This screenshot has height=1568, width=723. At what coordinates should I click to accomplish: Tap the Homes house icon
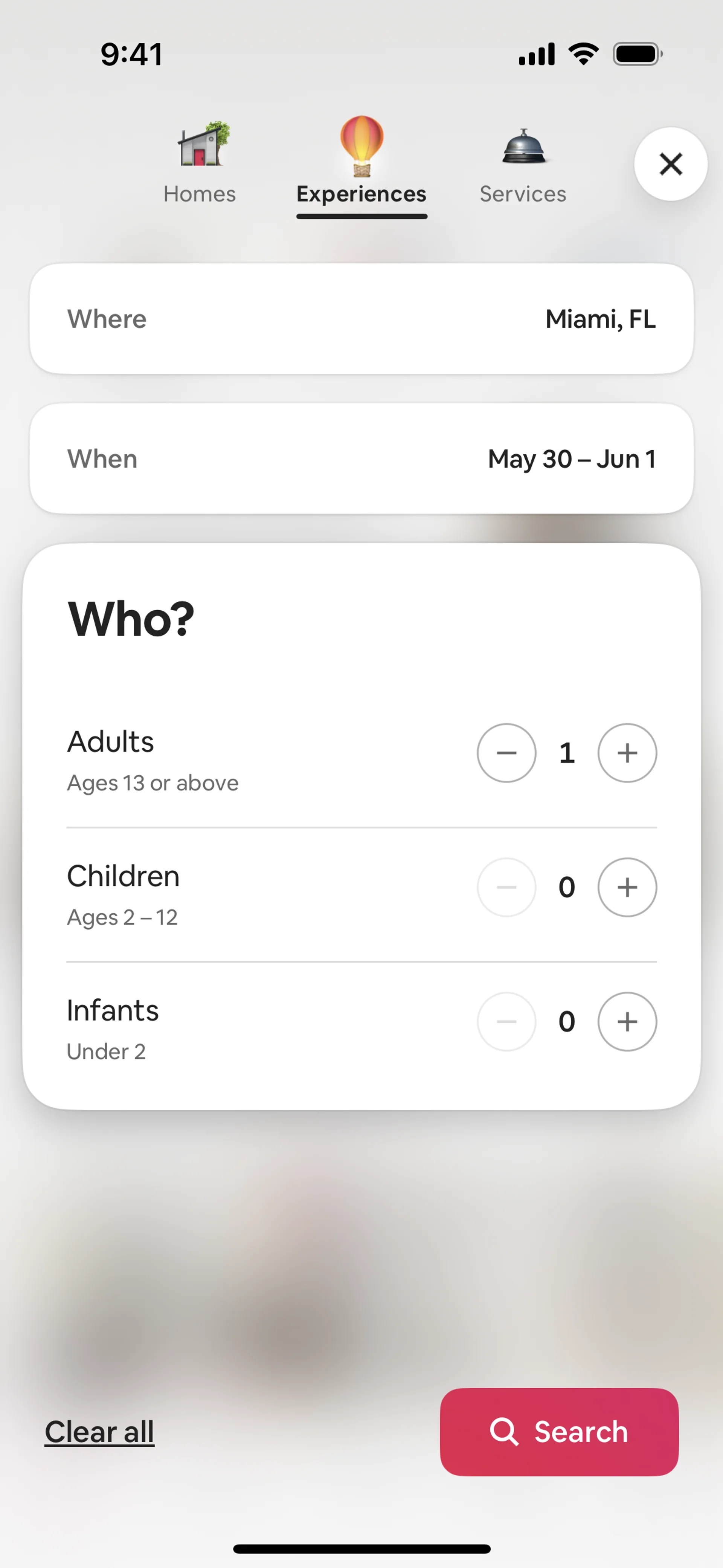(203, 144)
